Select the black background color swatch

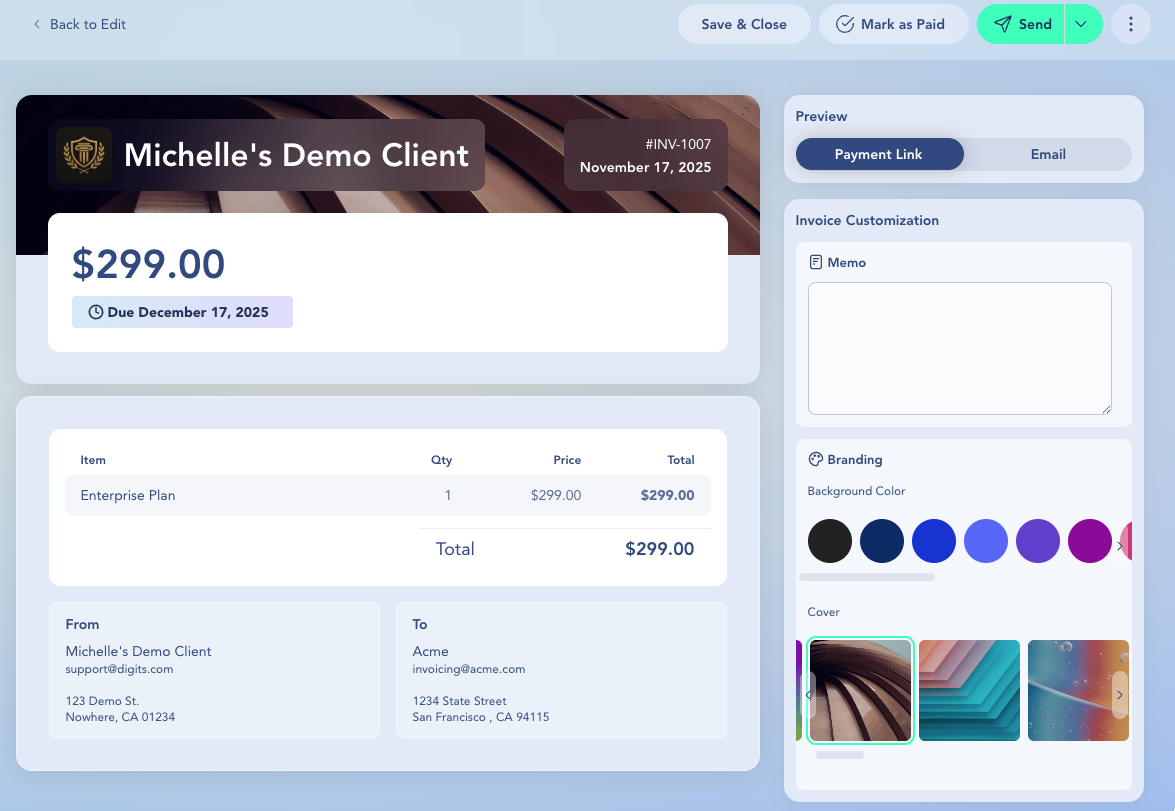coord(830,541)
